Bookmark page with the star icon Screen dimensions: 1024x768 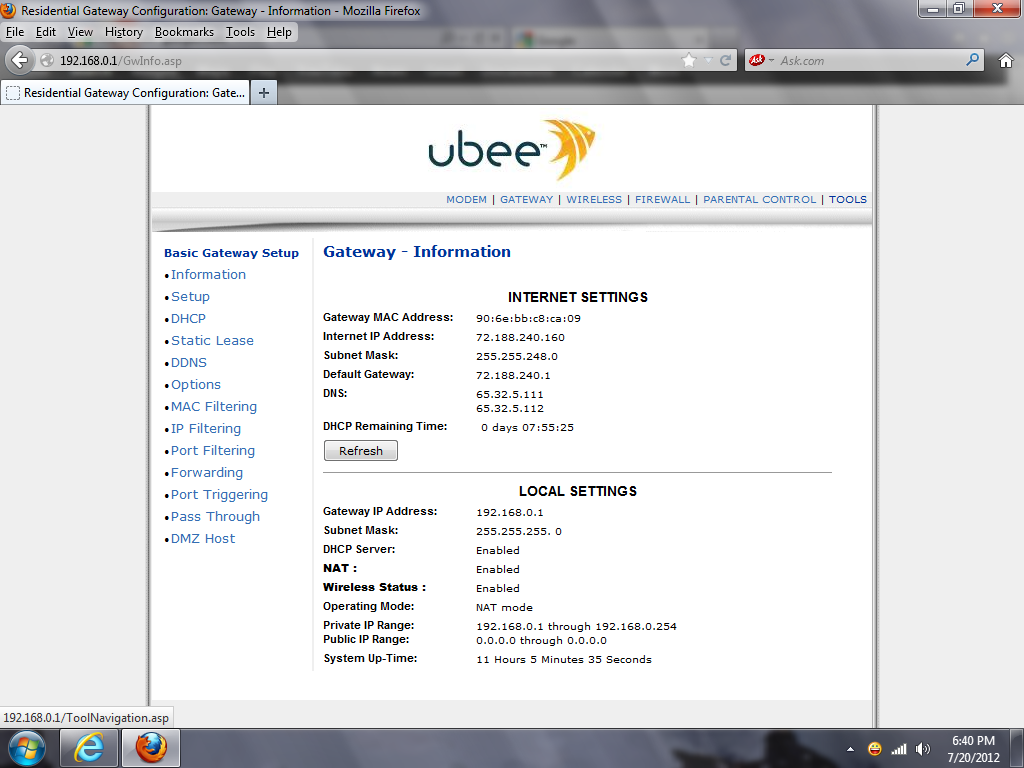click(x=688, y=60)
